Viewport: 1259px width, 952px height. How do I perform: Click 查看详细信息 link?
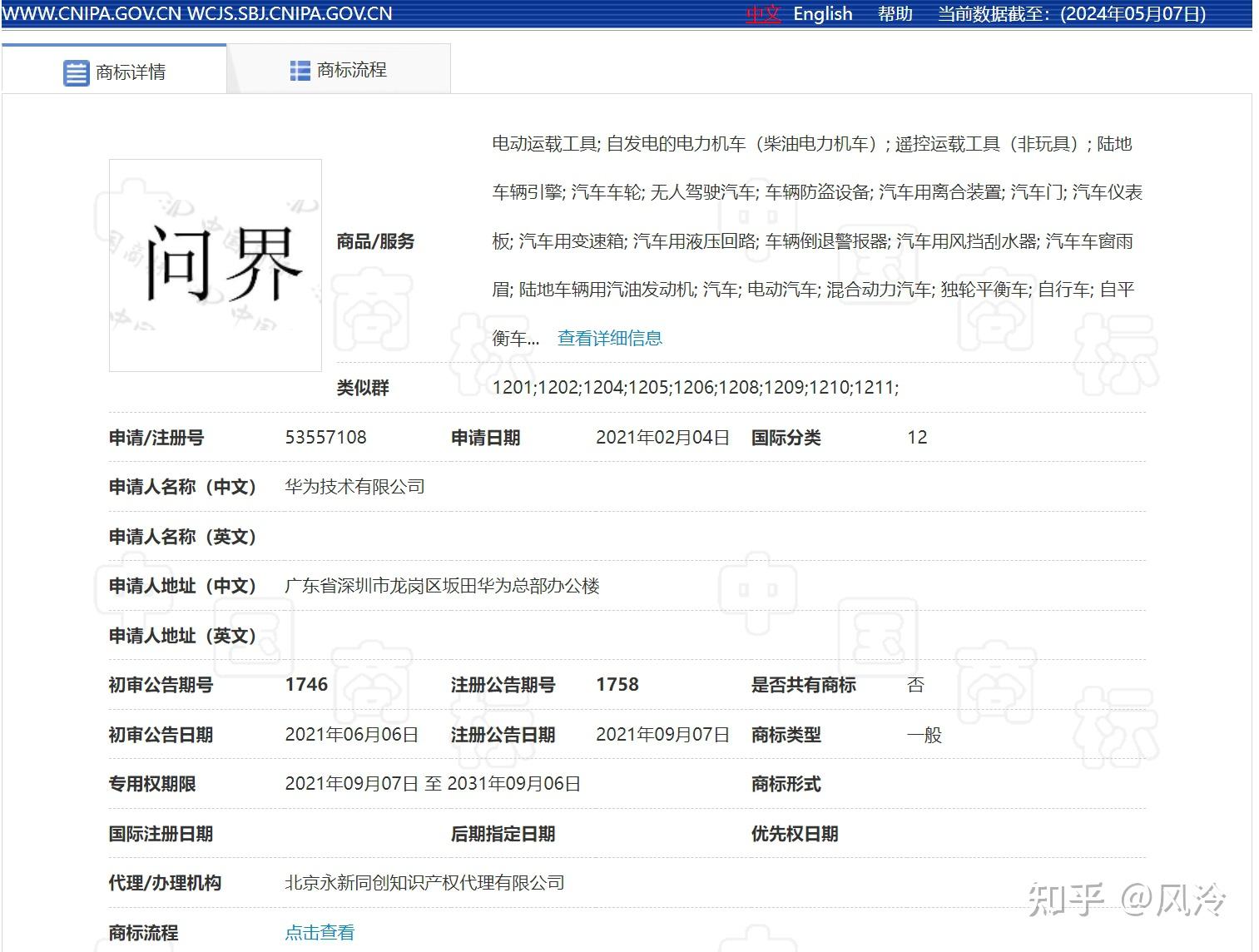tap(610, 338)
